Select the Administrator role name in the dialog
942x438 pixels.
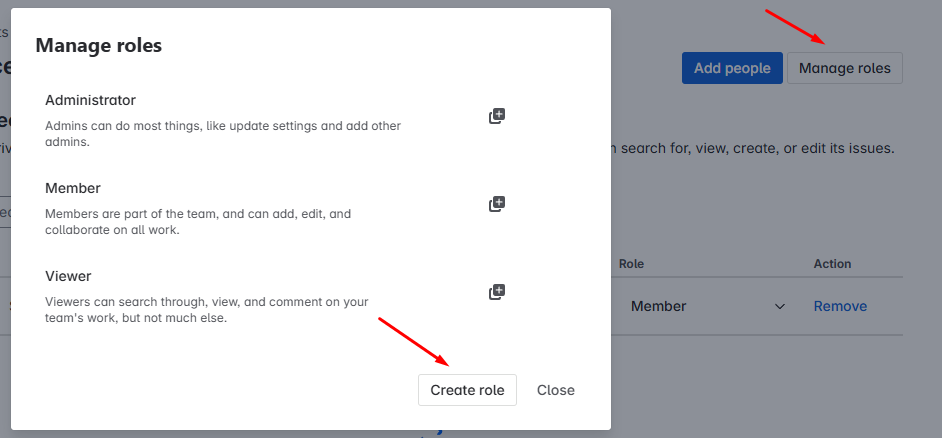pyautogui.click(x=90, y=100)
